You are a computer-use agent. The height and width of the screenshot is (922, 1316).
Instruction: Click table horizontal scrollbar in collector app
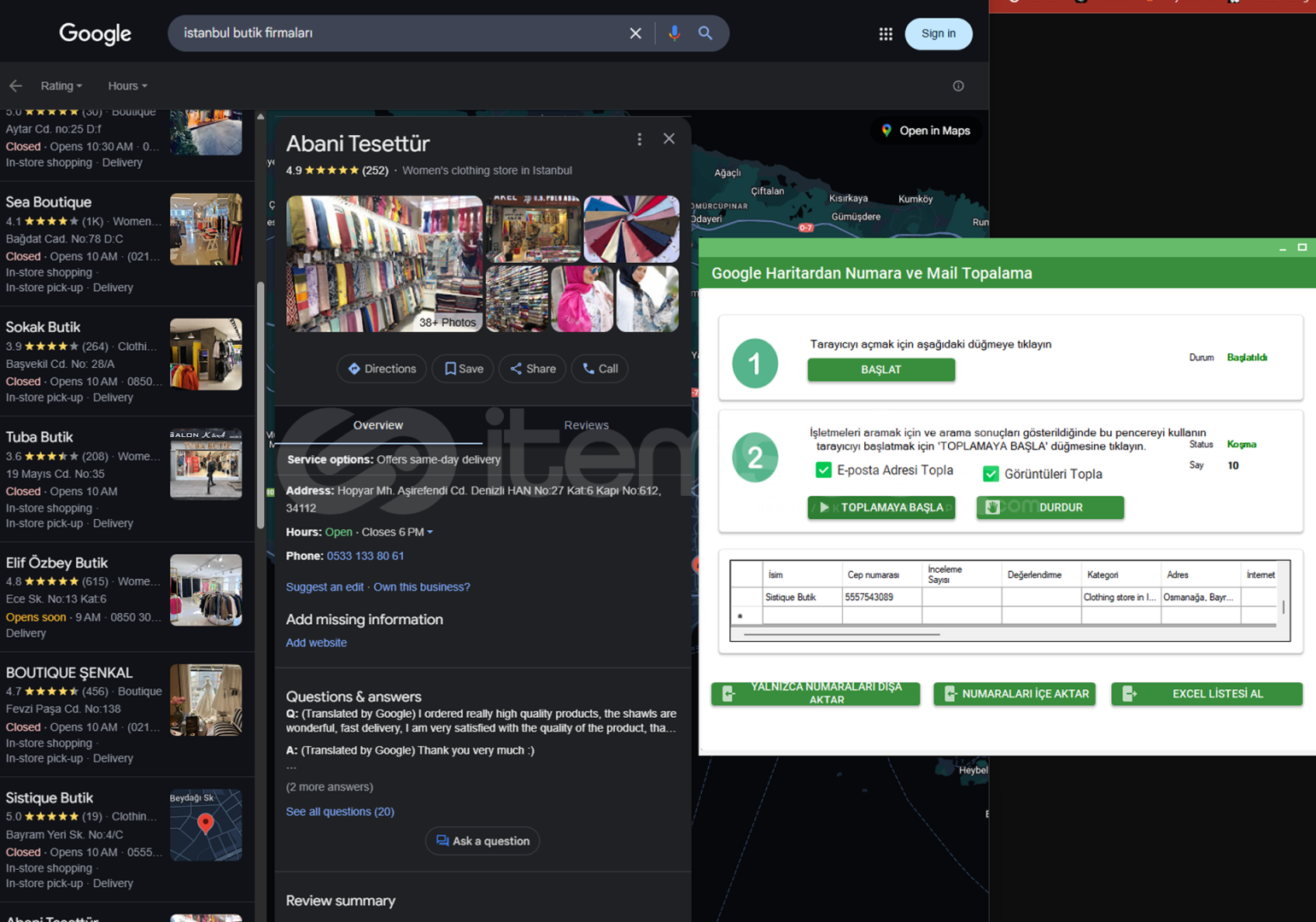click(x=841, y=634)
